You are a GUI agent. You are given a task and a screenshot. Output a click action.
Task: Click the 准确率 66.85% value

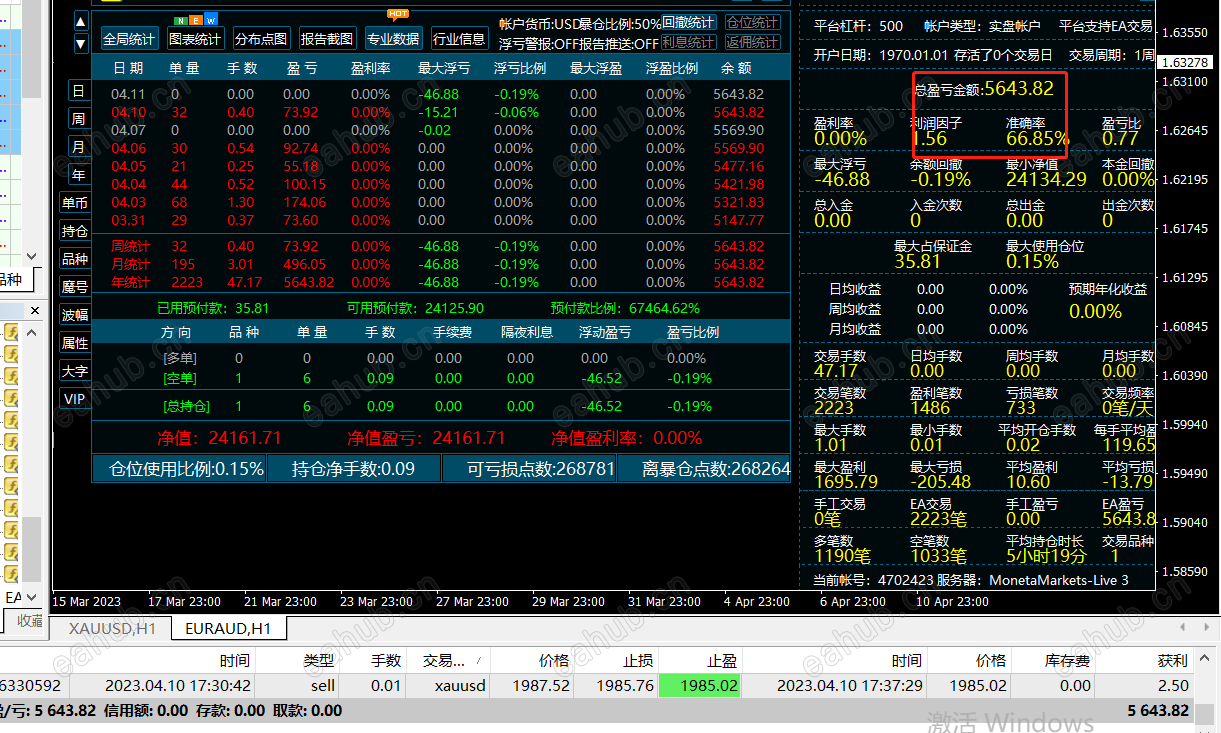click(x=1037, y=139)
